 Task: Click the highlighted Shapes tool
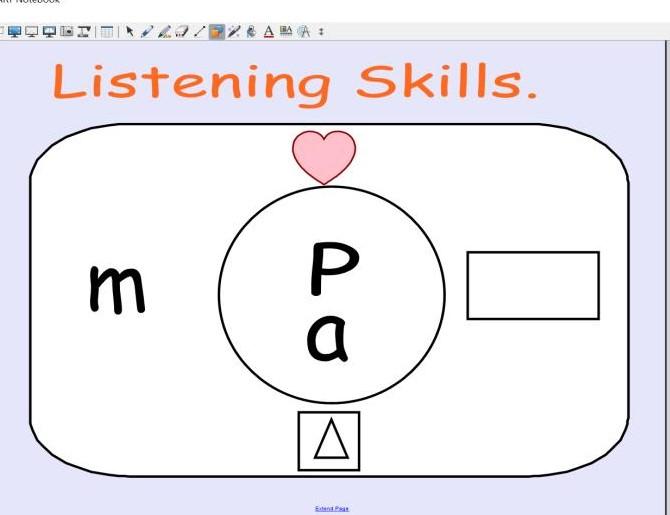pyautogui.click(x=216, y=32)
